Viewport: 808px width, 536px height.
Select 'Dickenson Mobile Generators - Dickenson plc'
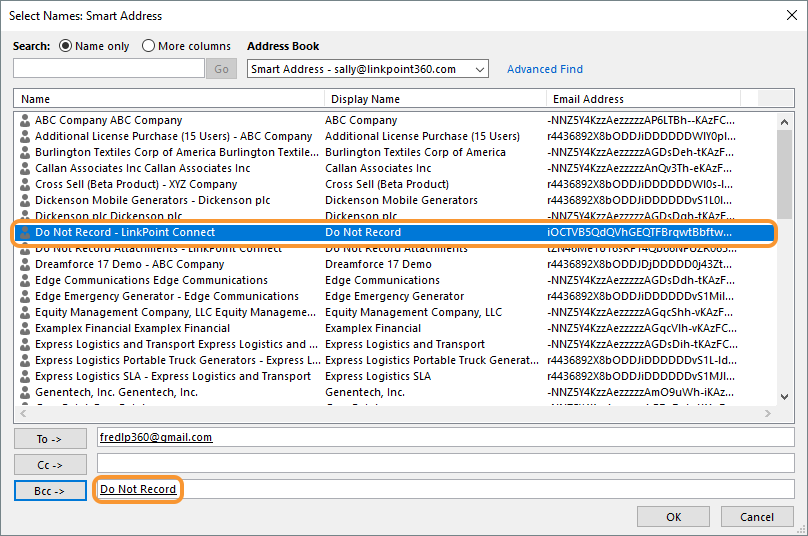pos(153,200)
